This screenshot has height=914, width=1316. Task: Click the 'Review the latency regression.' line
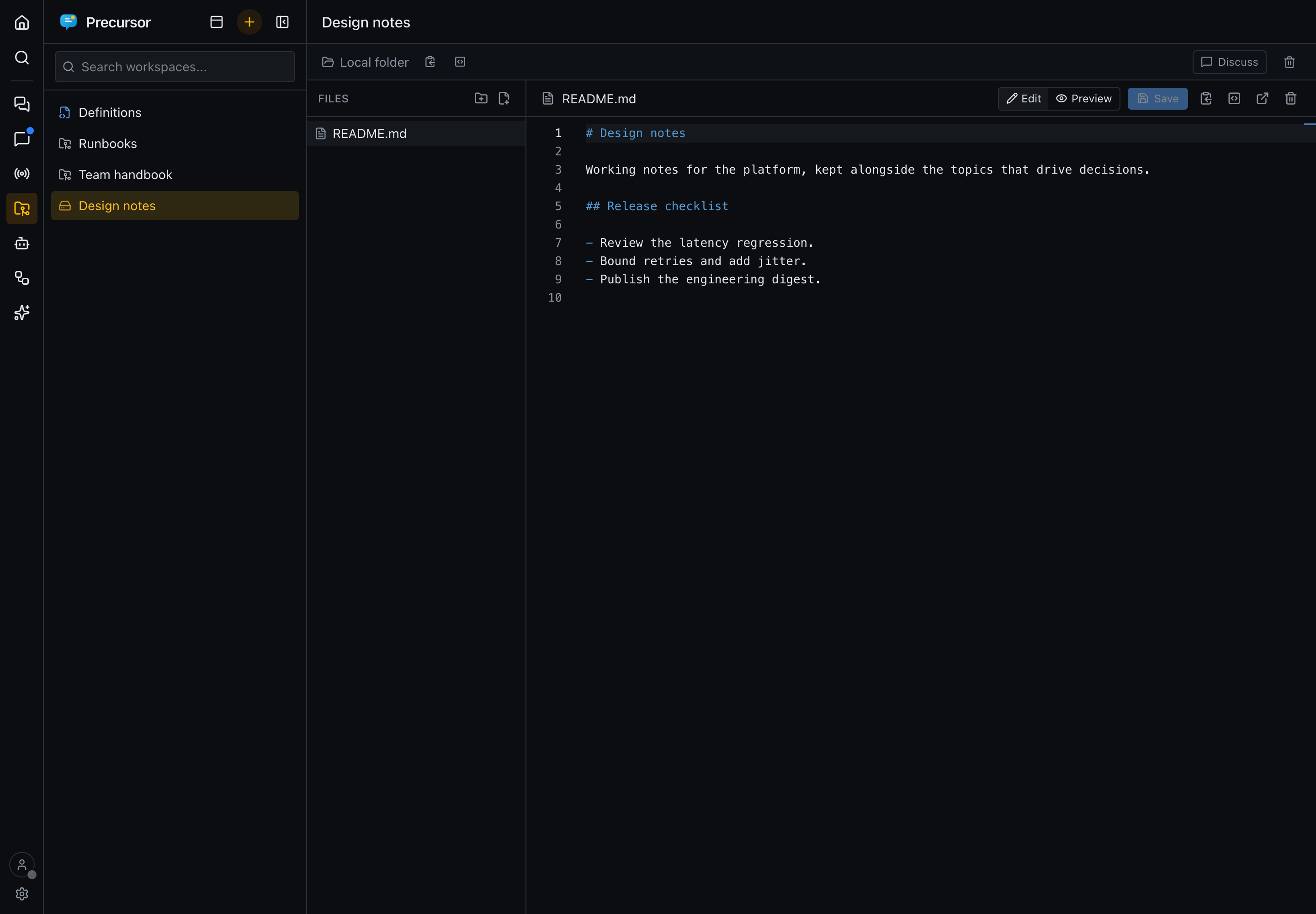point(699,243)
